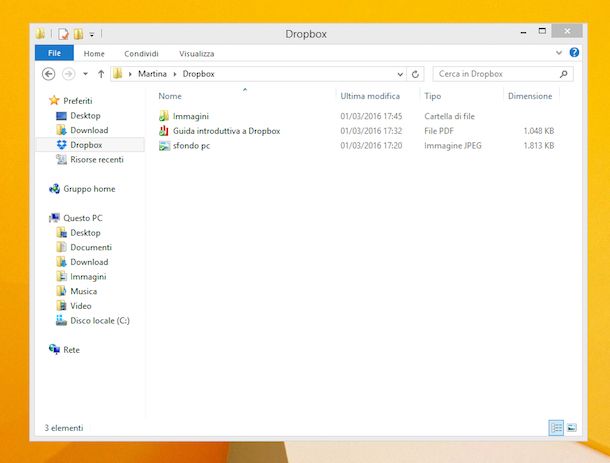Open the Musica folder icon
Screen dimensions: 610x463
[x=61, y=291]
